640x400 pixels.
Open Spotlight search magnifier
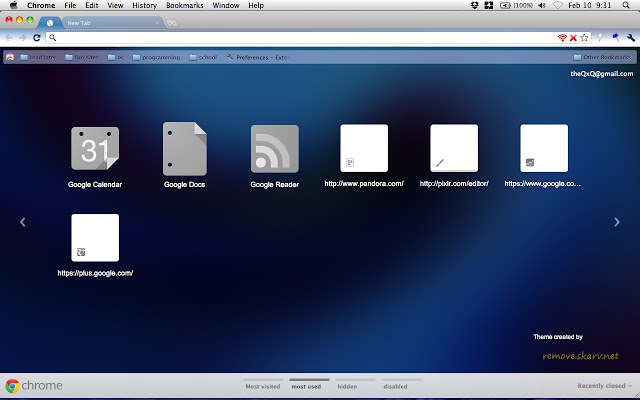coord(626,5)
